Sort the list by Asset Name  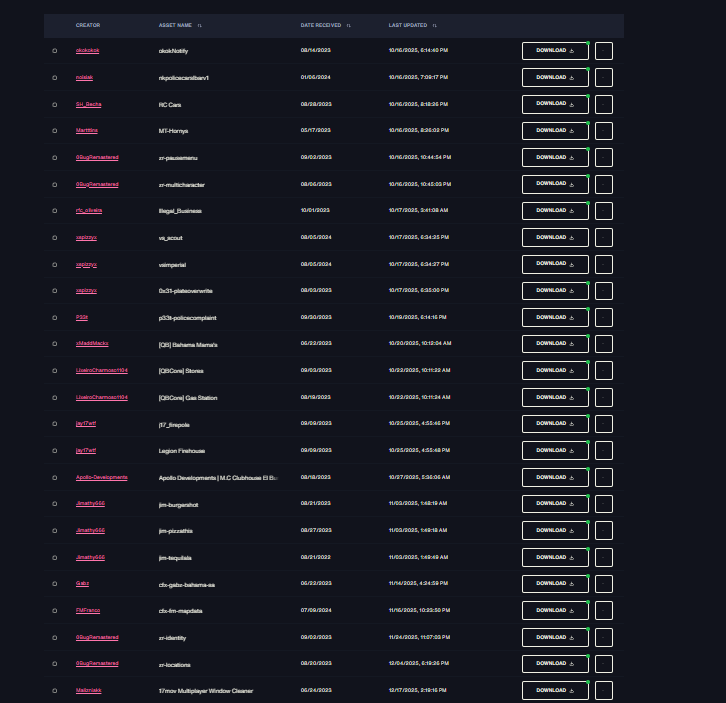(x=200, y=25)
